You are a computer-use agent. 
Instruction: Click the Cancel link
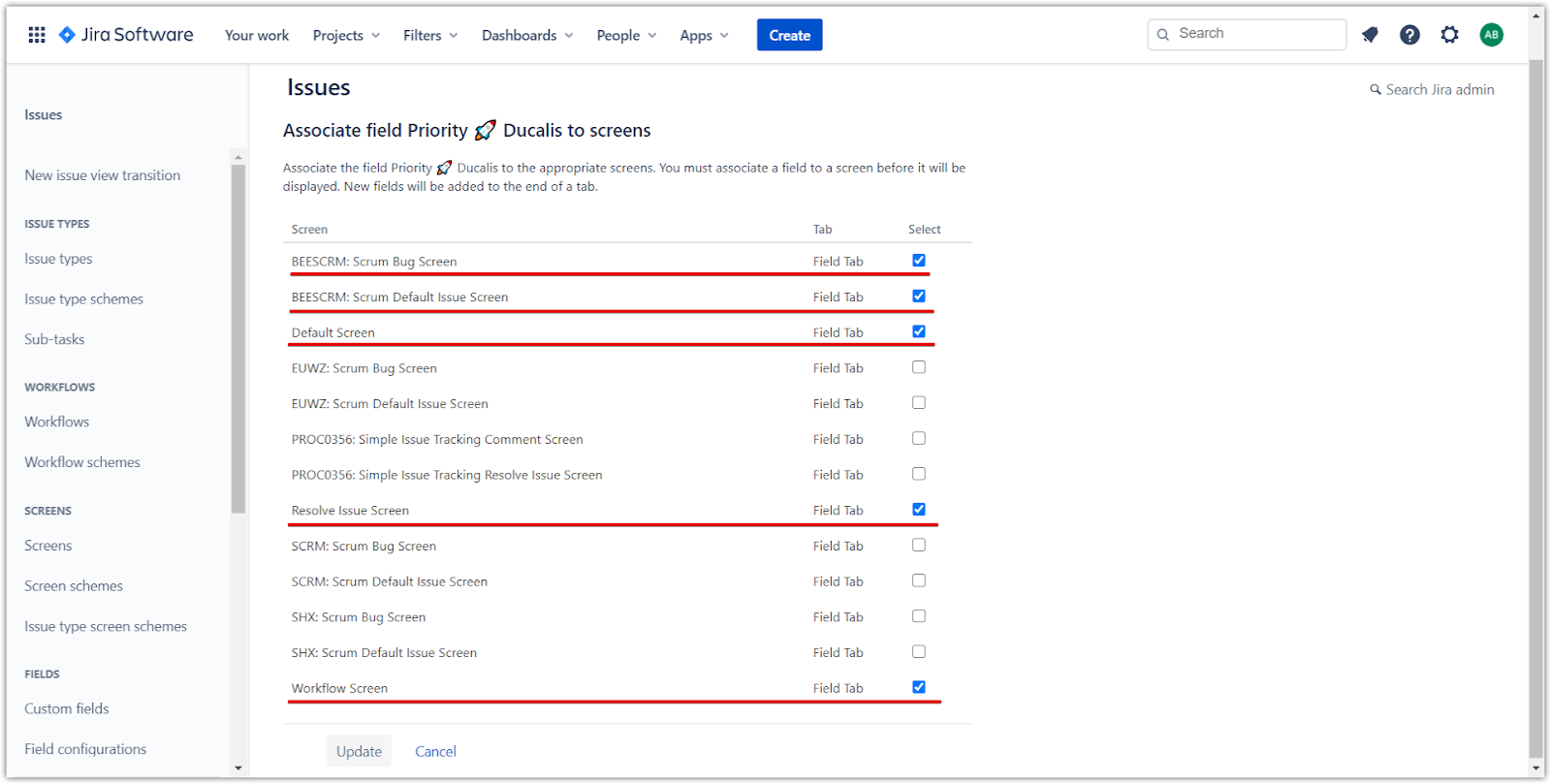click(435, 751)
